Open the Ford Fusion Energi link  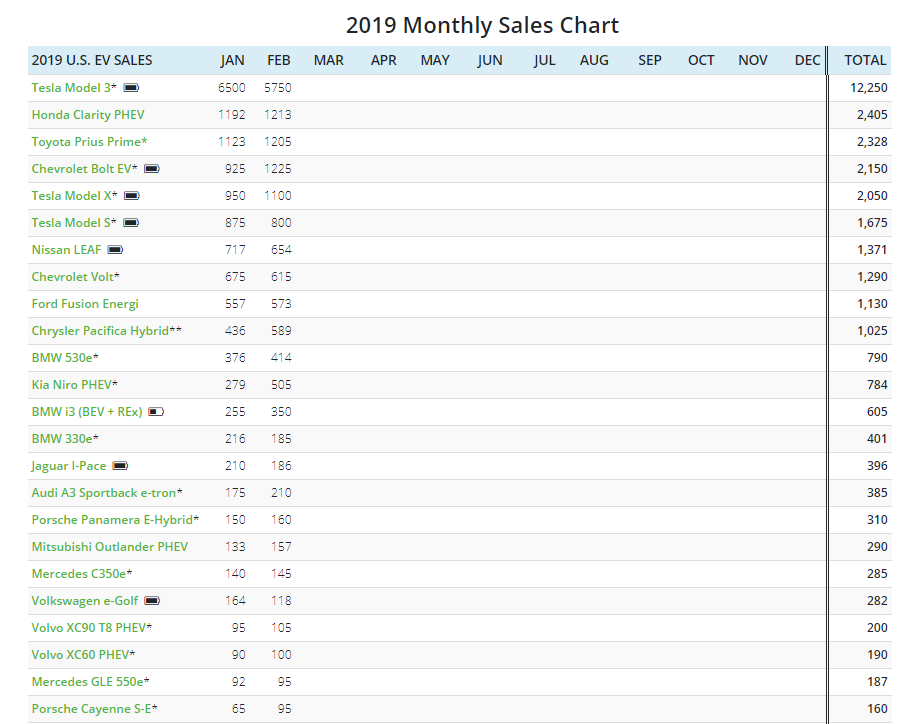pyautogui.click(x=85, y=304)
